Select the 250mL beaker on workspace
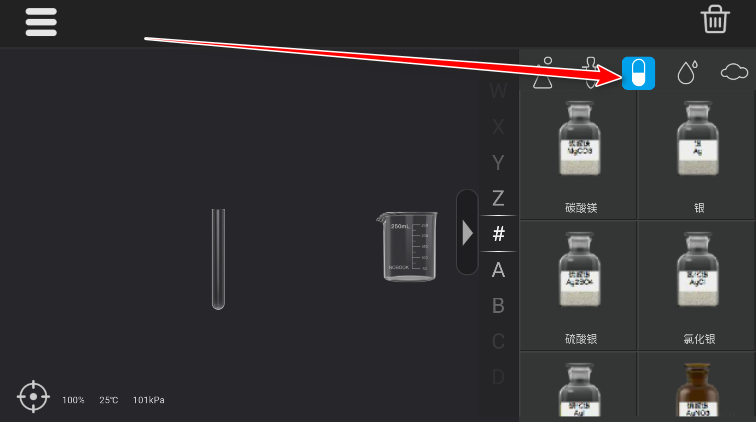The image size is (756, 422). [407, 246]
